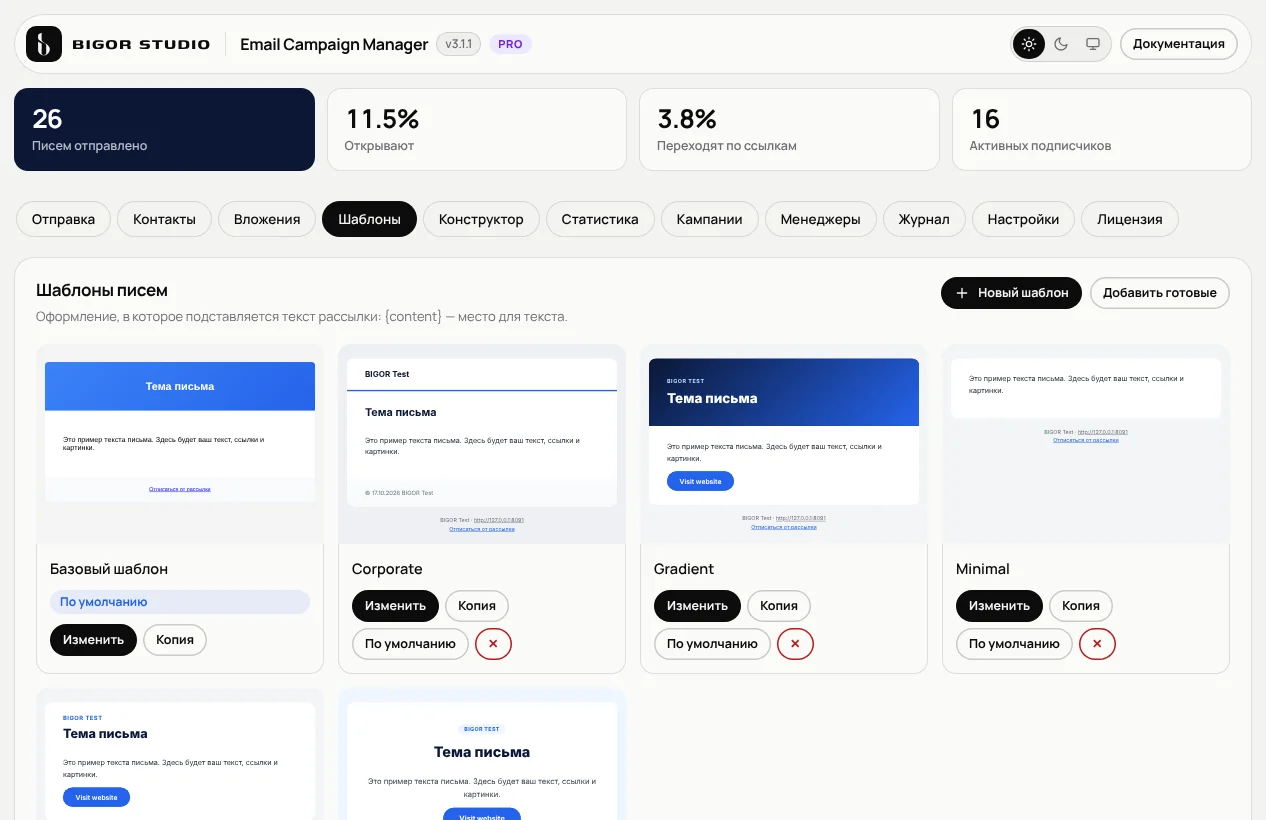Go to the Лицензия tab
The image size is (1266, 820).
(x=1130, y=219)
